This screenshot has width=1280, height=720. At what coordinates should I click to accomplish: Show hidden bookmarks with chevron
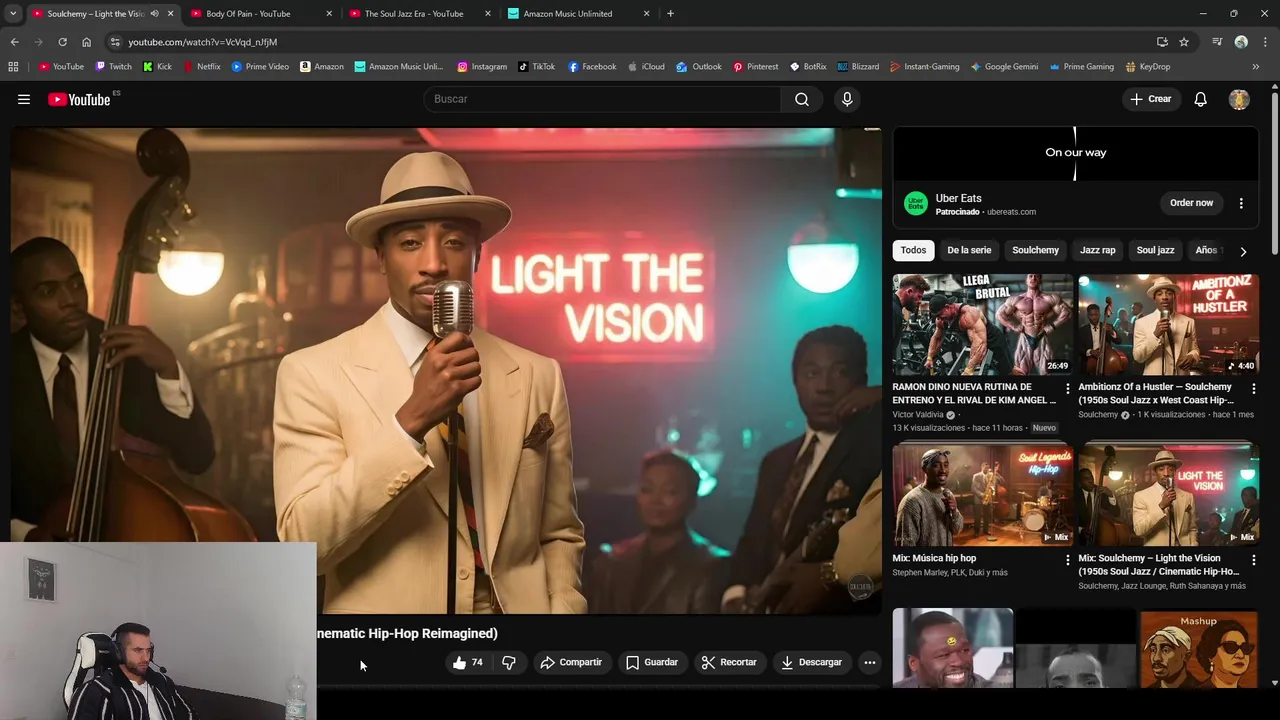(x=1256, y=67)
